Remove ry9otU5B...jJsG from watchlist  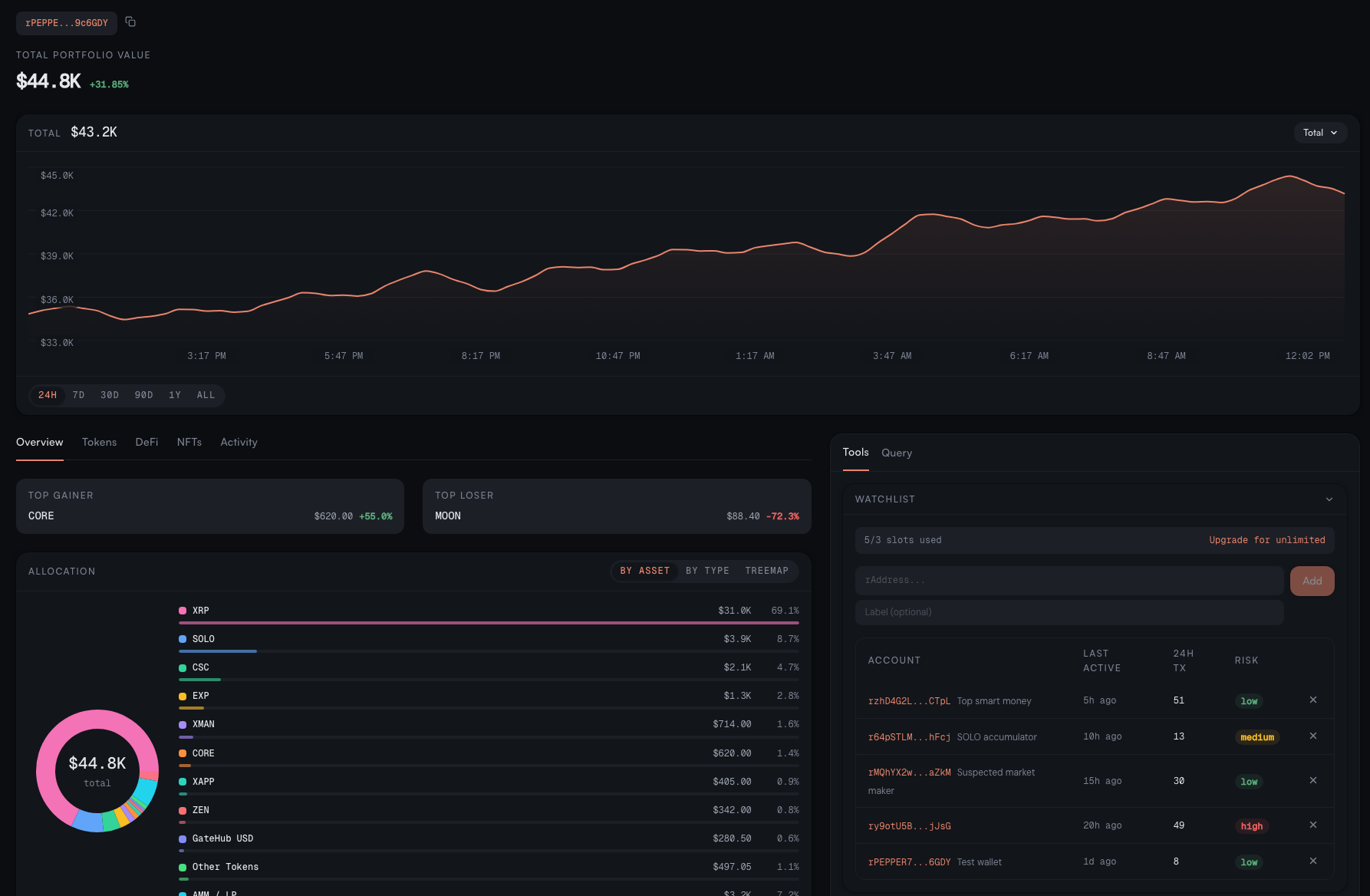[1313, 825]
